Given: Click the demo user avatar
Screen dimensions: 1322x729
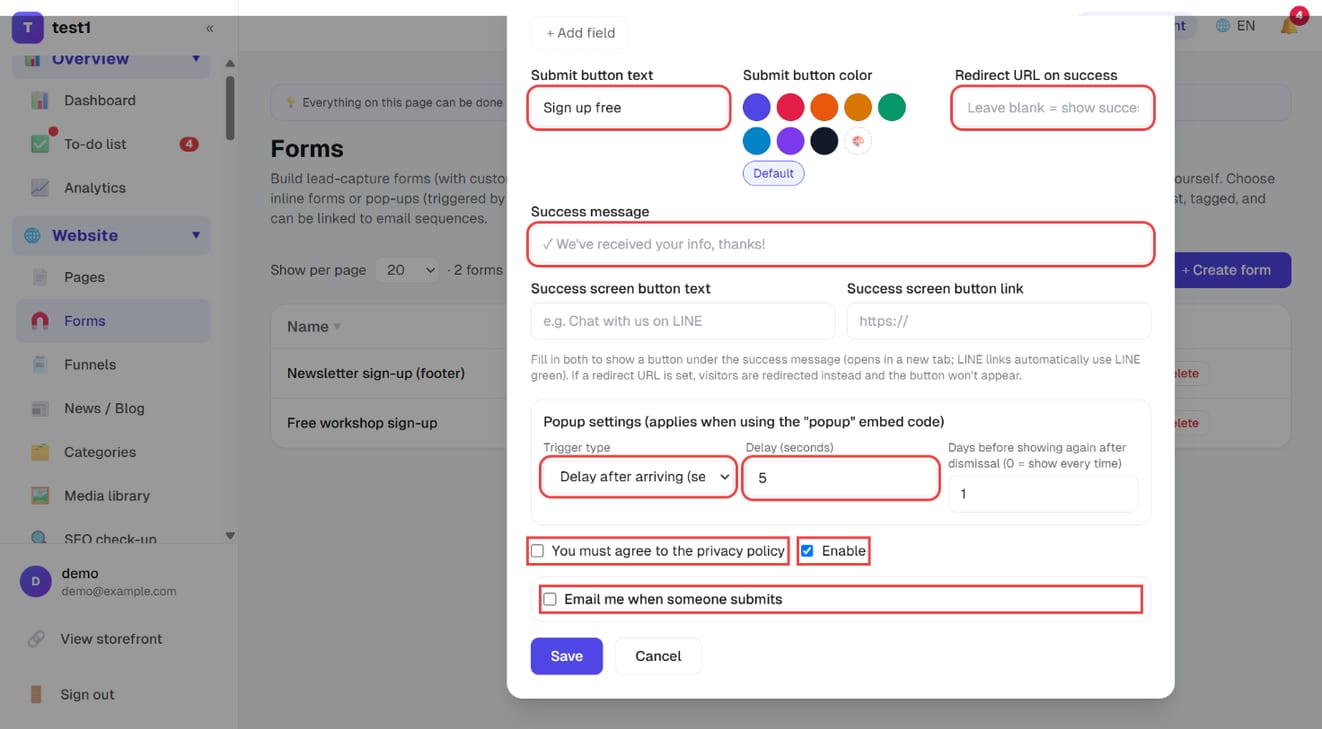Looking at the screenshot, I should 36,581.
